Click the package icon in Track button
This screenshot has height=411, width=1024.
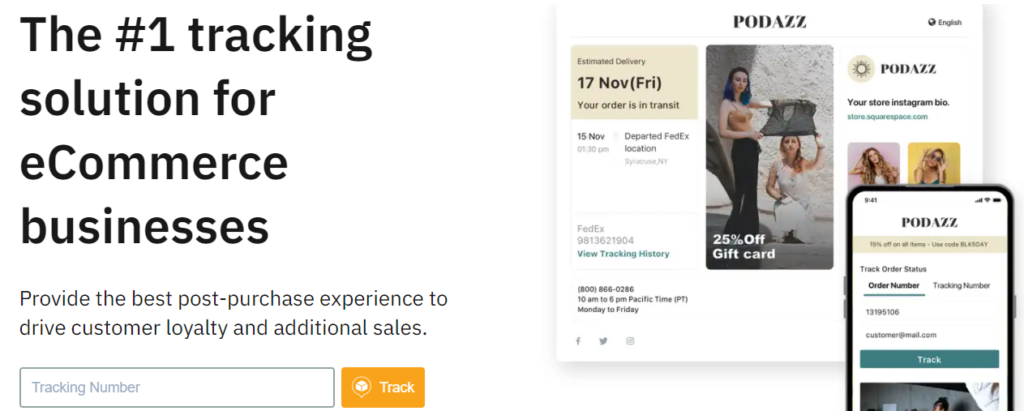point(361,387)
